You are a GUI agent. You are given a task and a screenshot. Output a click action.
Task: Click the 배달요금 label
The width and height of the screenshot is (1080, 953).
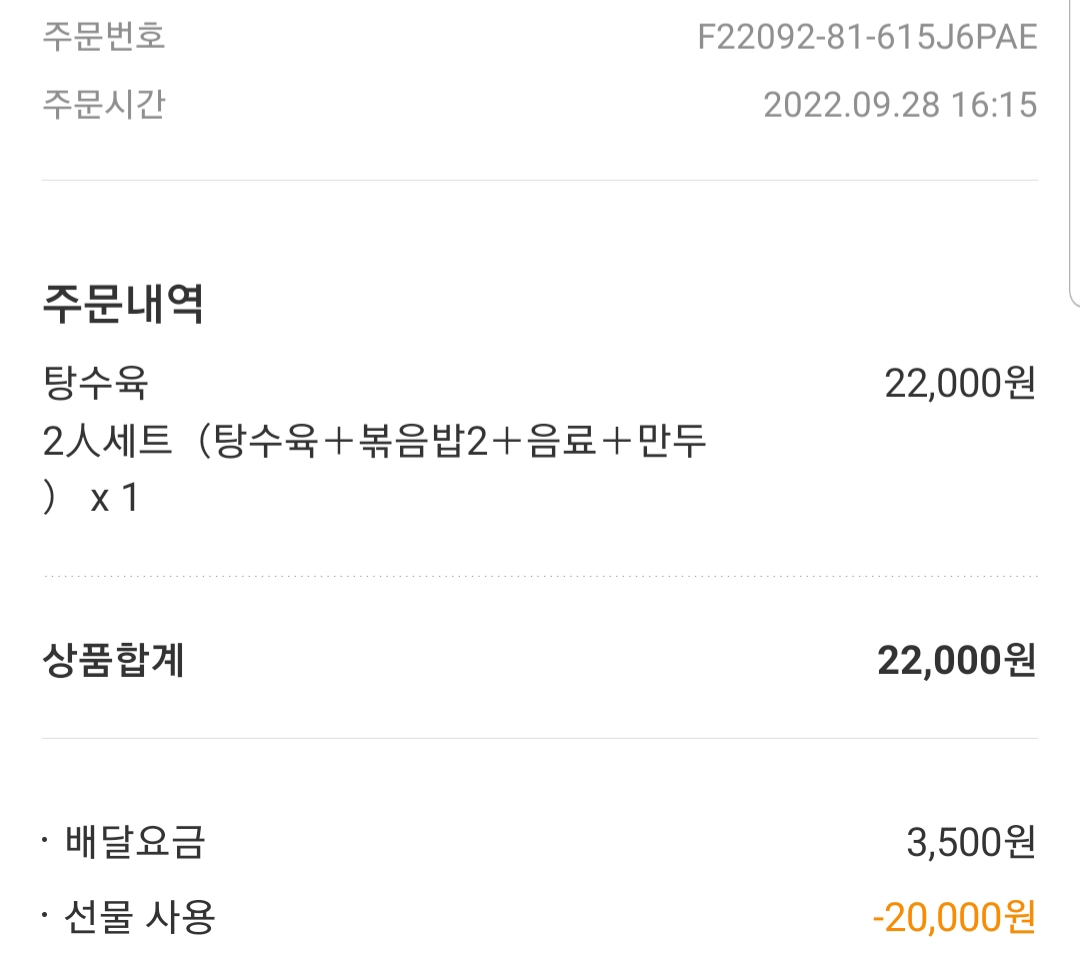[135, 841]
